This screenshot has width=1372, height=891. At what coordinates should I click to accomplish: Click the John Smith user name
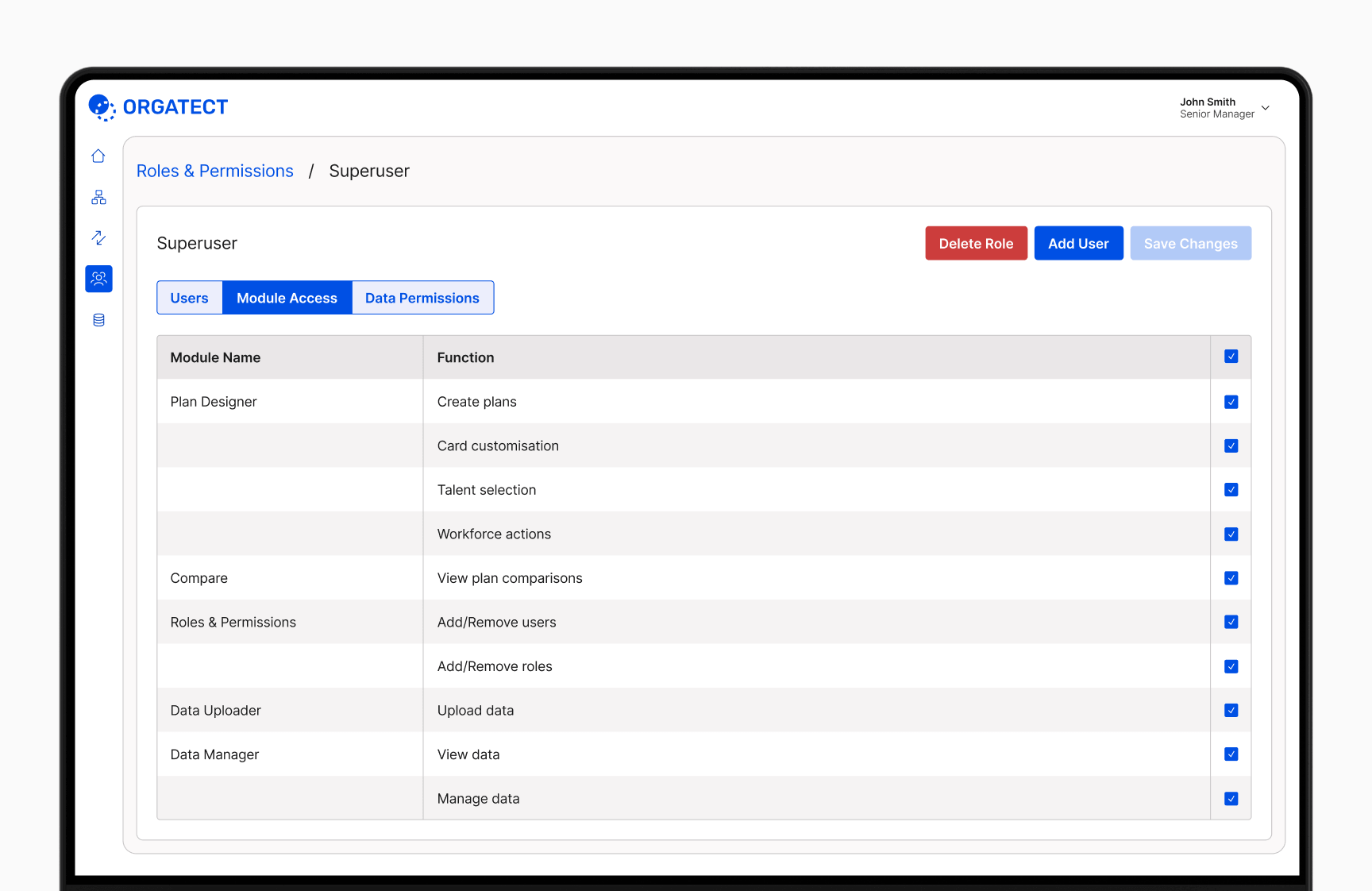click(1208, 102)
